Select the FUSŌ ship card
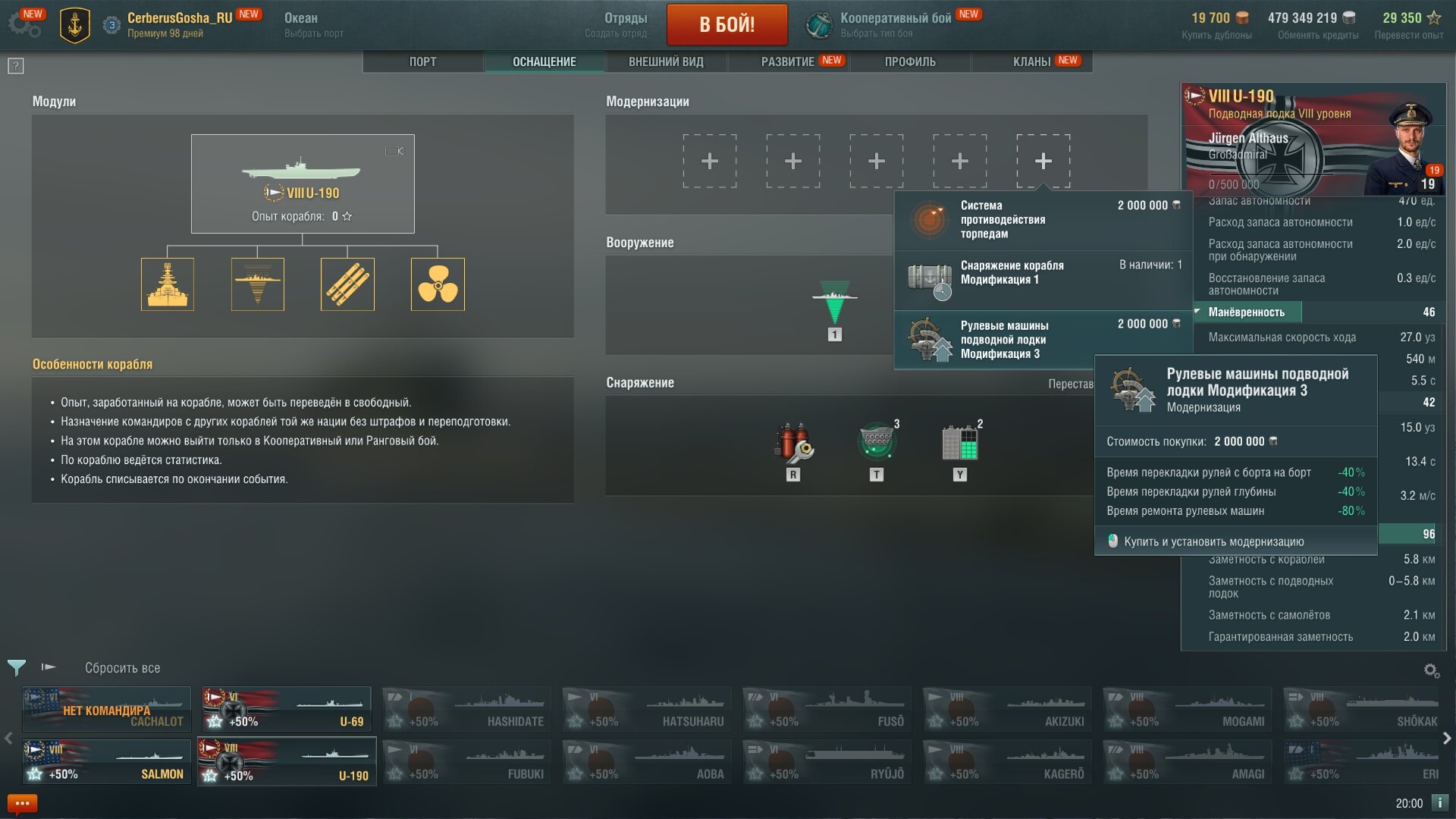Viewport: 1456px width, 819px height. [827, 708]
